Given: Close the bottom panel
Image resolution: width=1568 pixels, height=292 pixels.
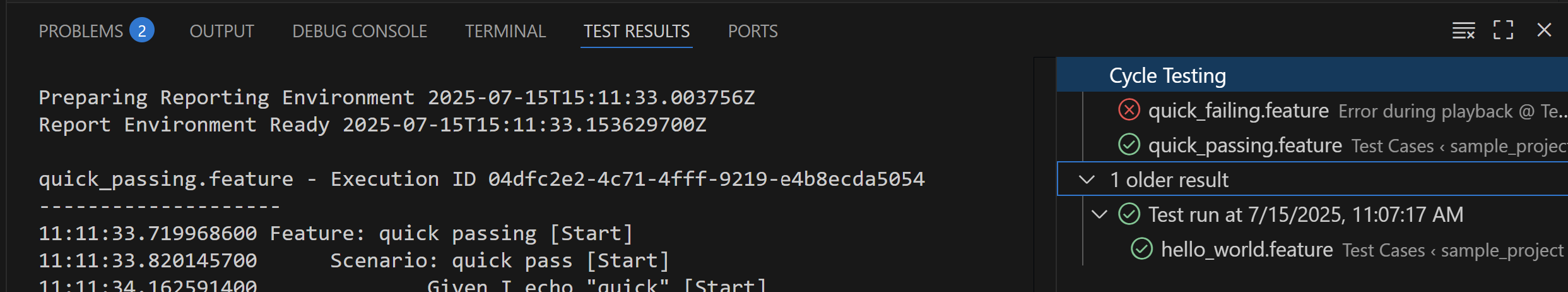Looking at the screenshot, I should [1544, 30].
